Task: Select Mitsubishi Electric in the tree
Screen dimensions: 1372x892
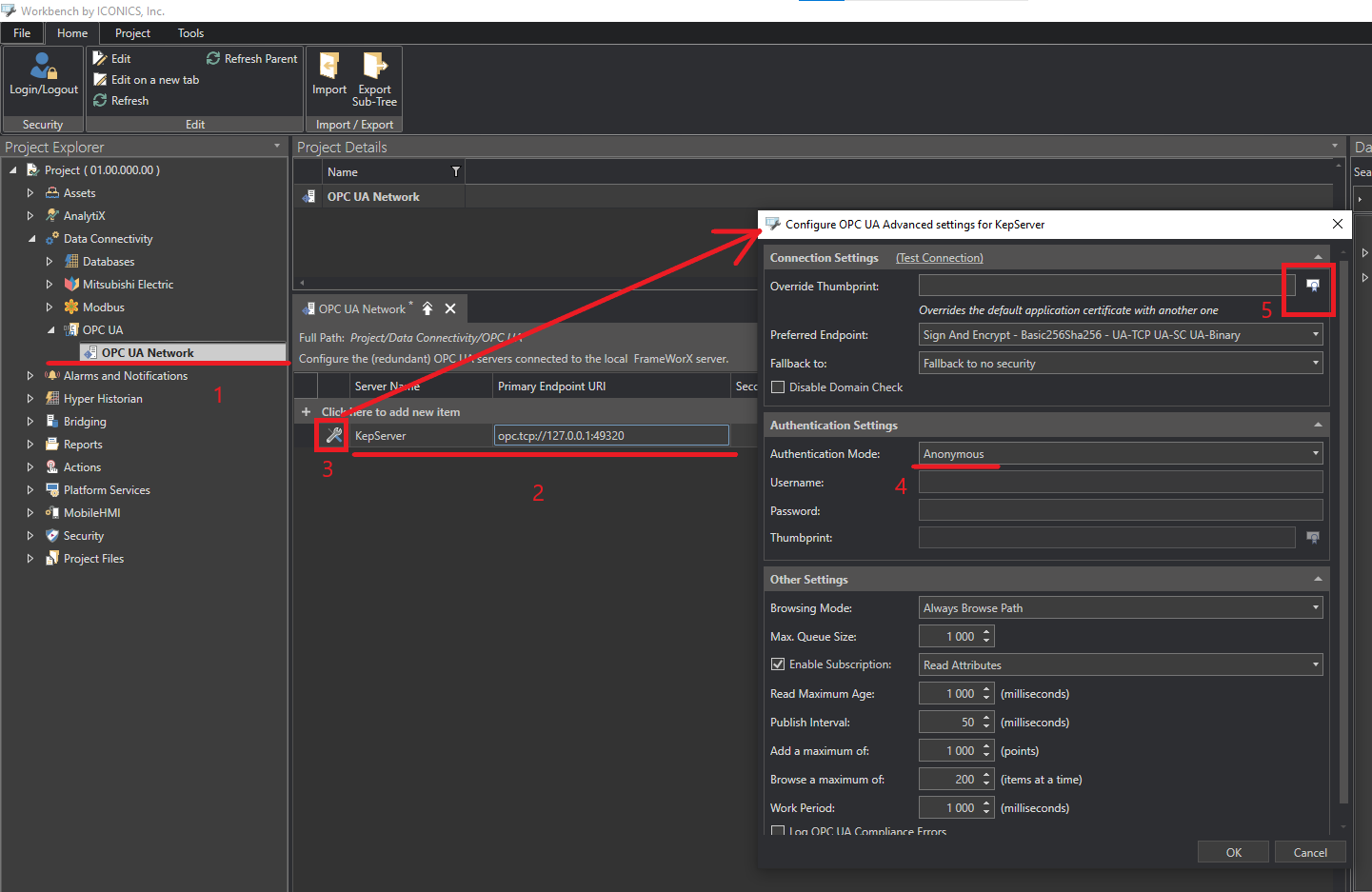Action: pos(128,285)
